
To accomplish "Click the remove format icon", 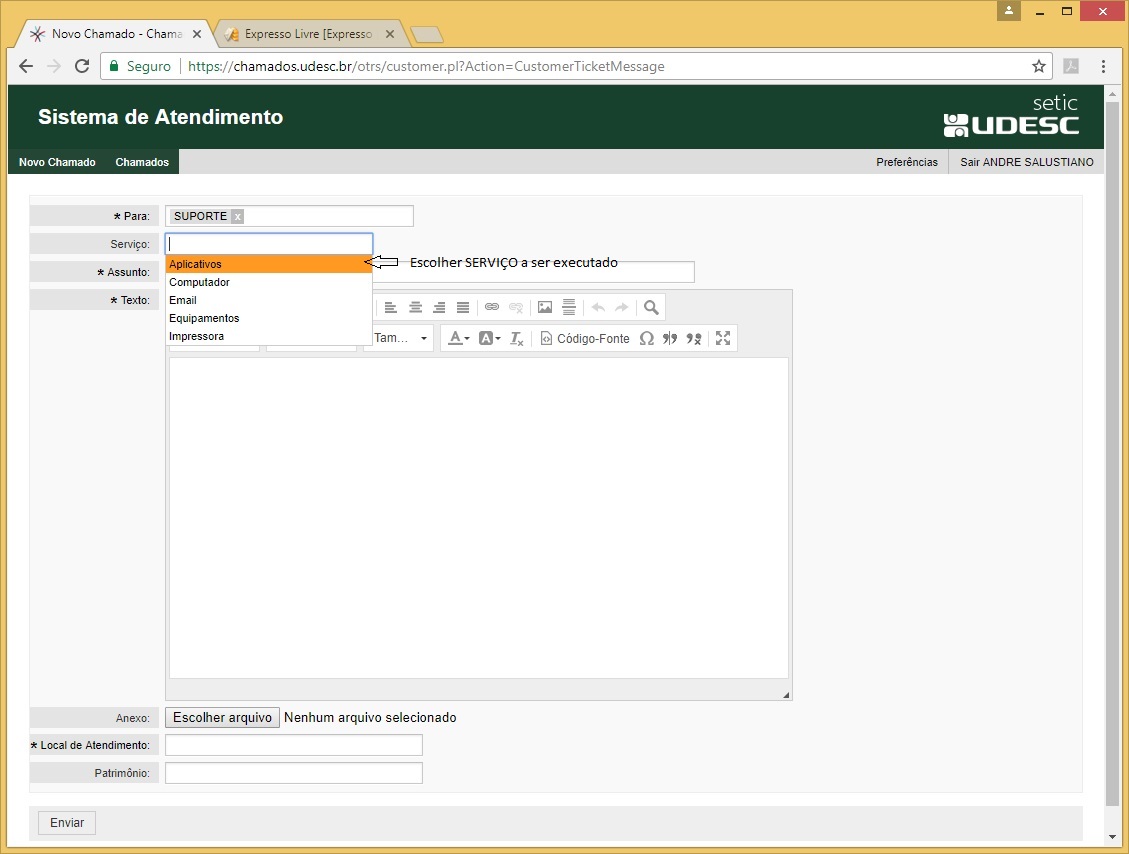I will 517,339.
